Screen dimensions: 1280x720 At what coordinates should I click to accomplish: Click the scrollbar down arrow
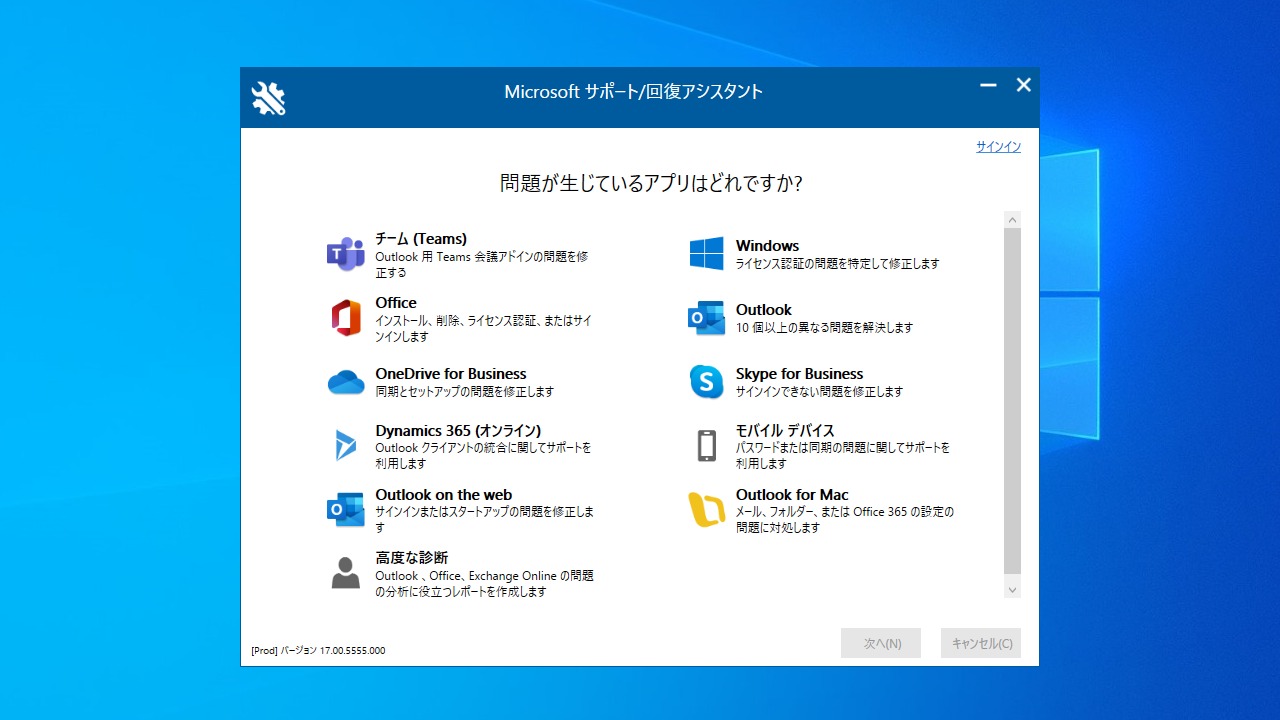[1013, 590]
